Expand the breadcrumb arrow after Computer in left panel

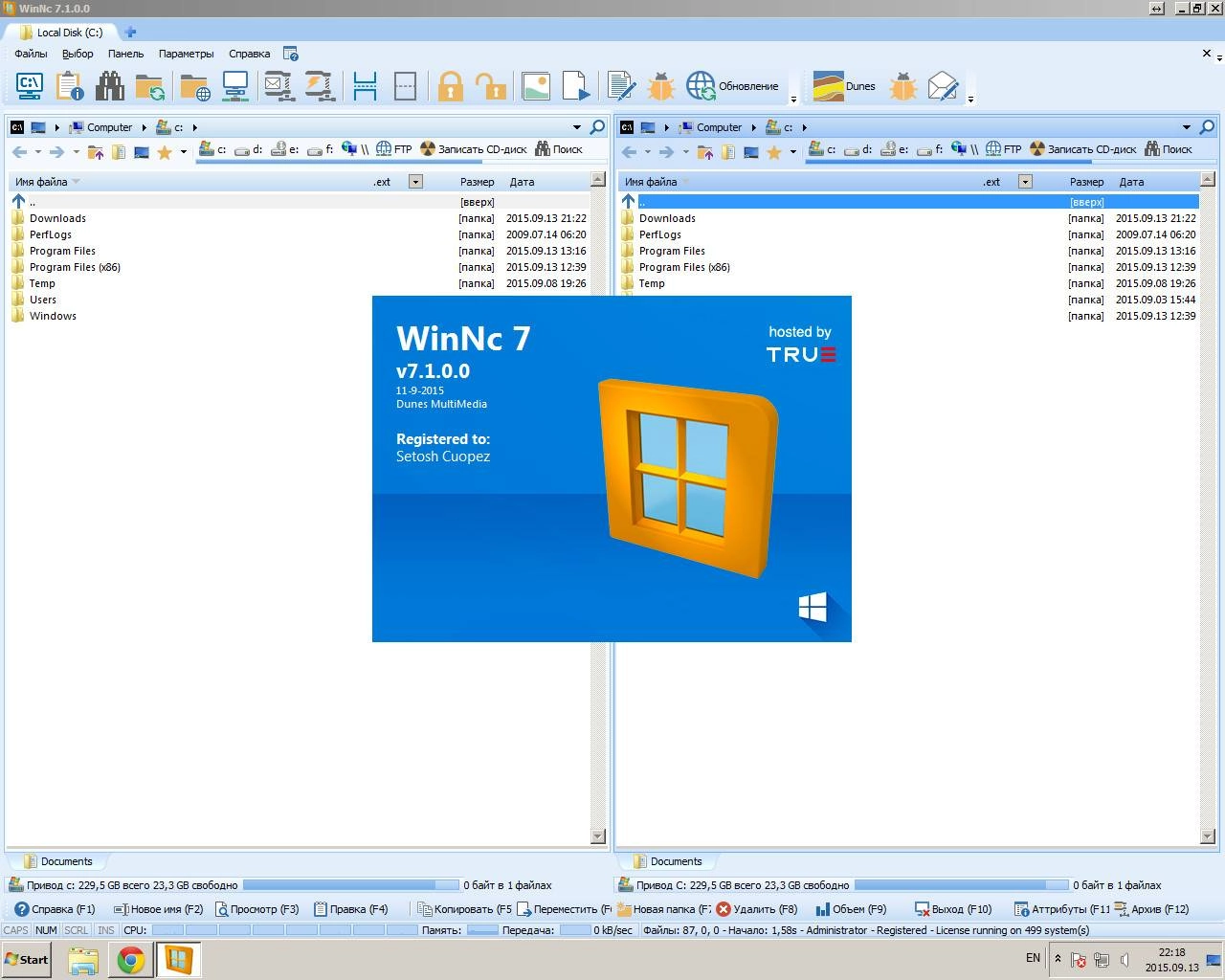tap(145, 127)
